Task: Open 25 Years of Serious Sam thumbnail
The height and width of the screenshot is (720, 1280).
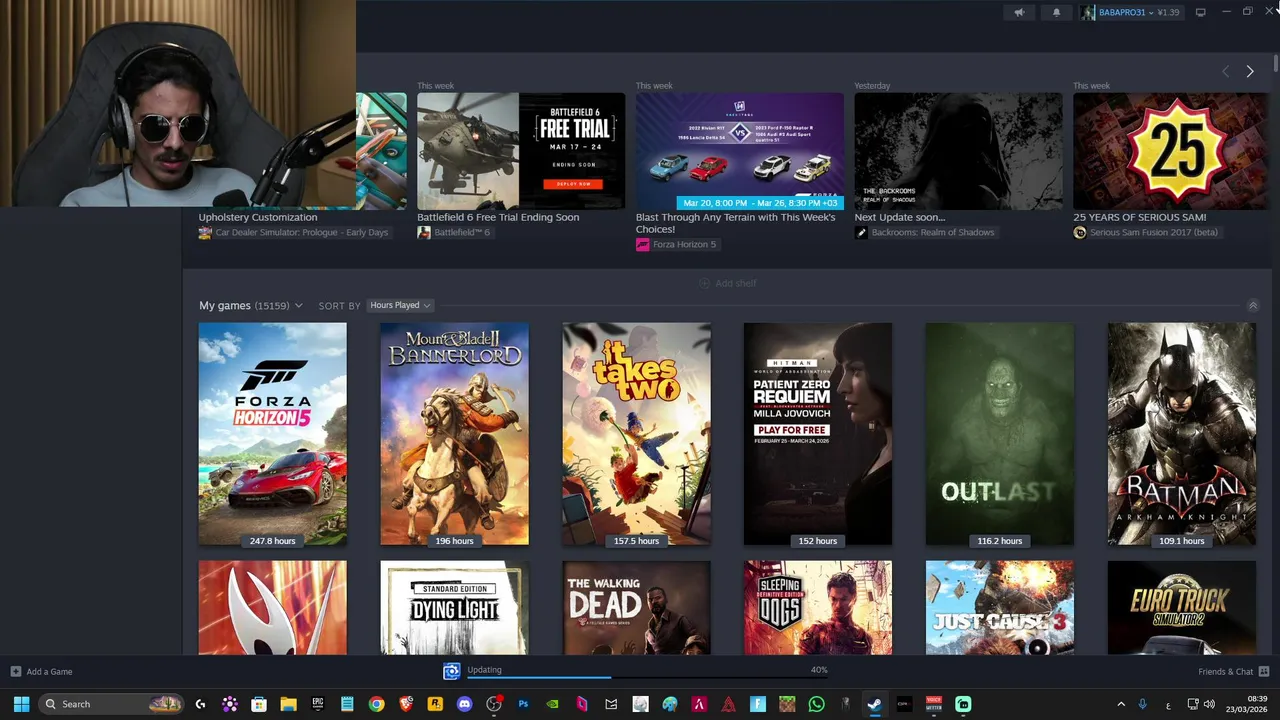Action: [x=1170, y=151]
